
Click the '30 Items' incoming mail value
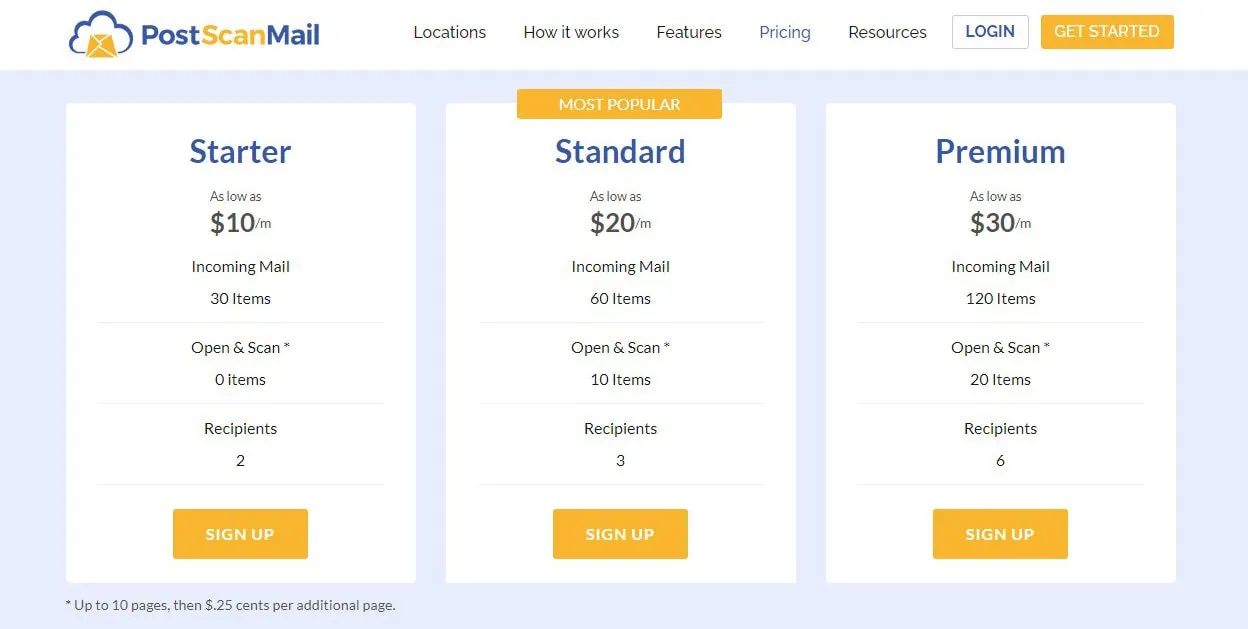pyautogui.click(x=240, y=299)
